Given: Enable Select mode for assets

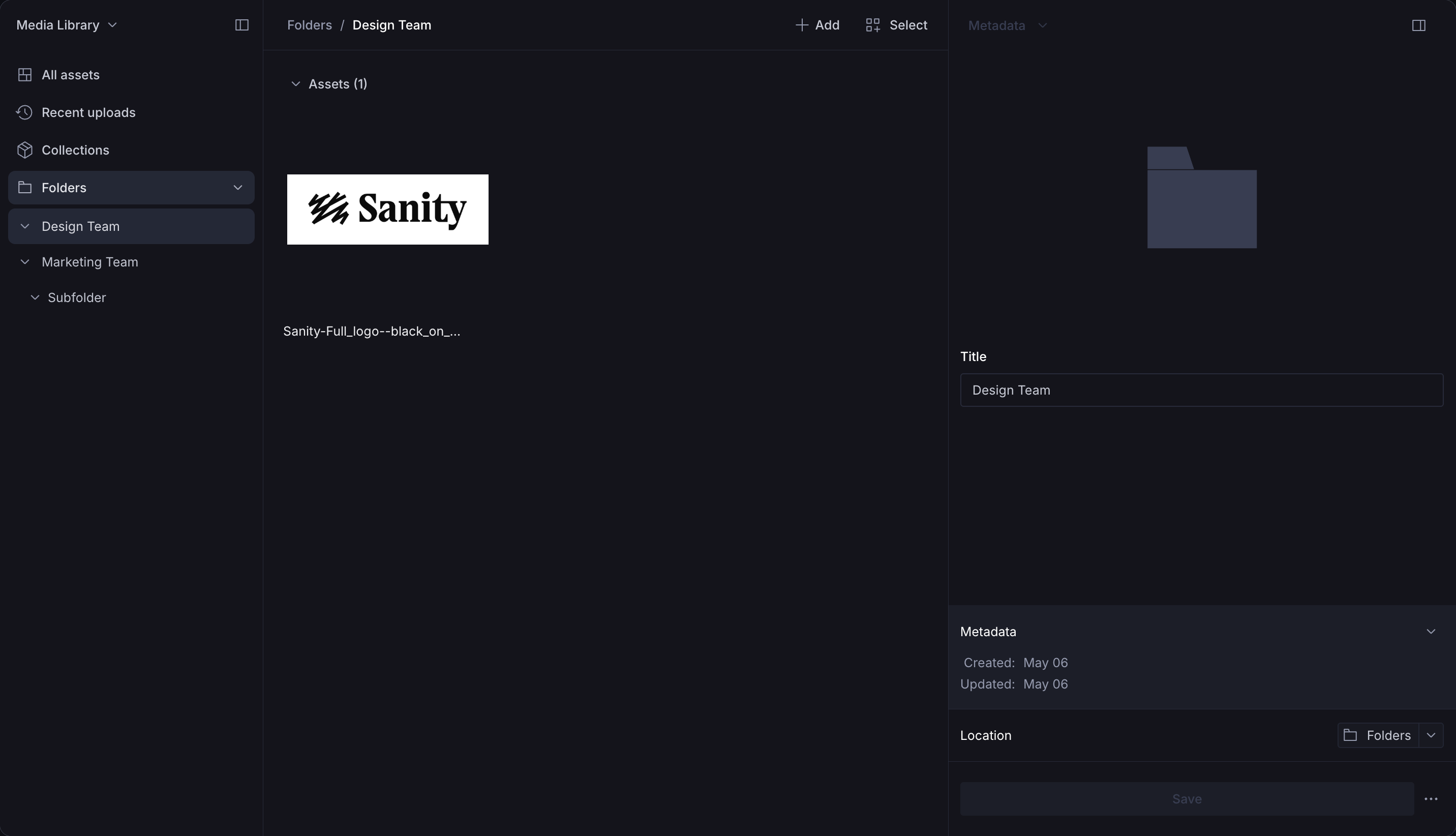Looking at the screenshot, I should pos(896,25).
